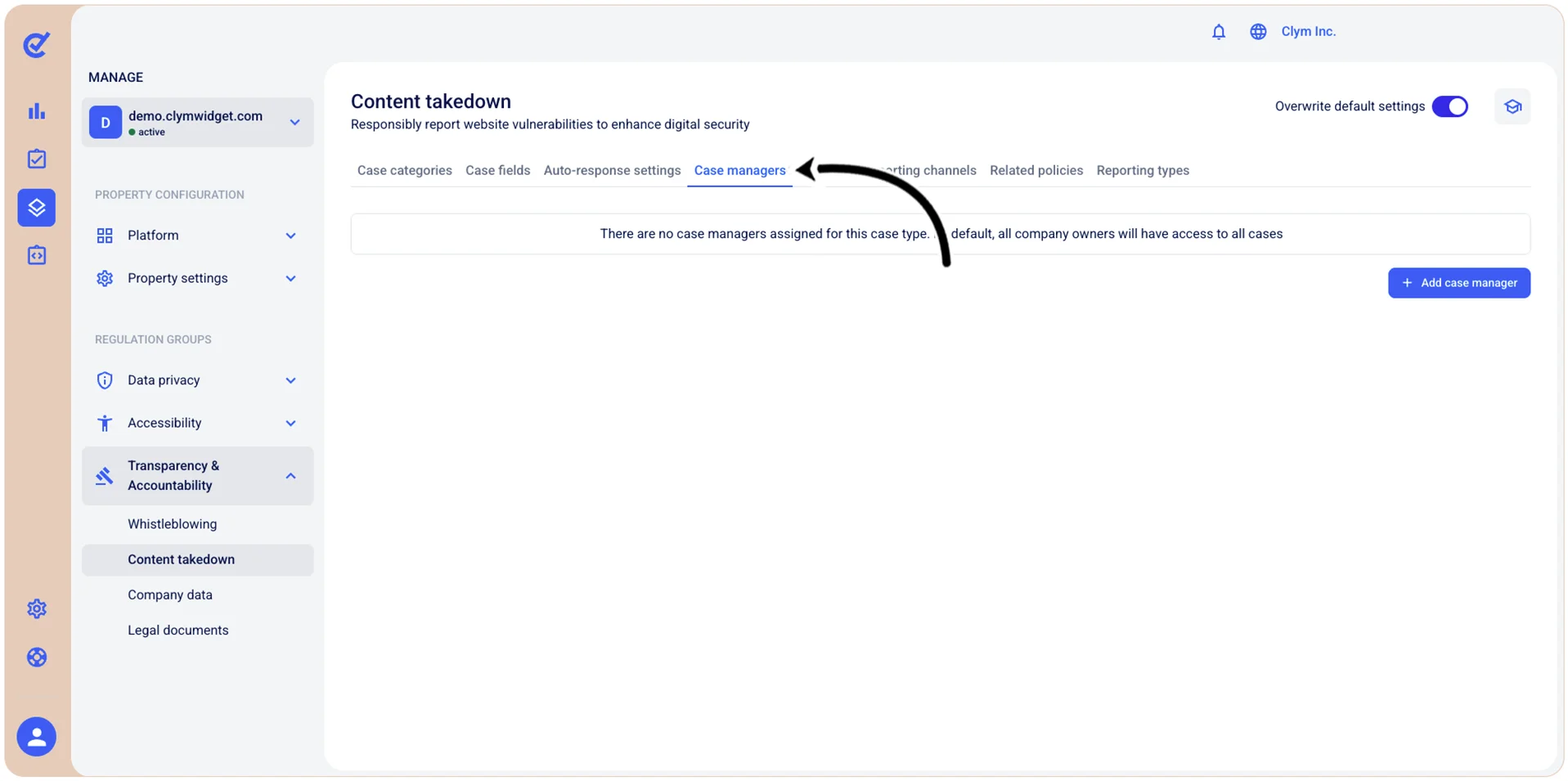The height and width of the screenshot is (781, 1568).
Task: Click the Clym logo icon
Action: click(37, 44)
